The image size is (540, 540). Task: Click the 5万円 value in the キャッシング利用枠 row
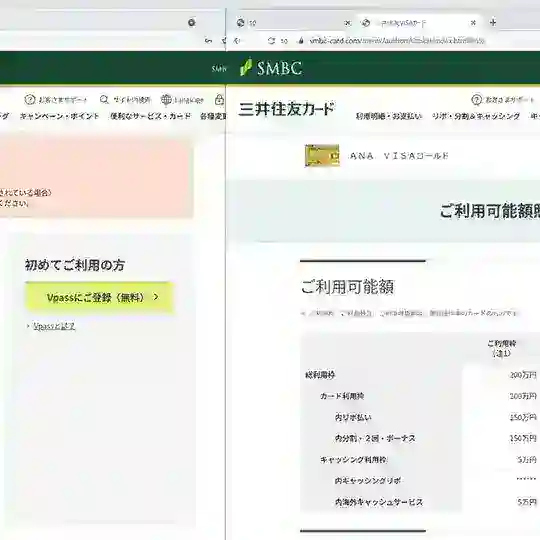pos(527,460)
